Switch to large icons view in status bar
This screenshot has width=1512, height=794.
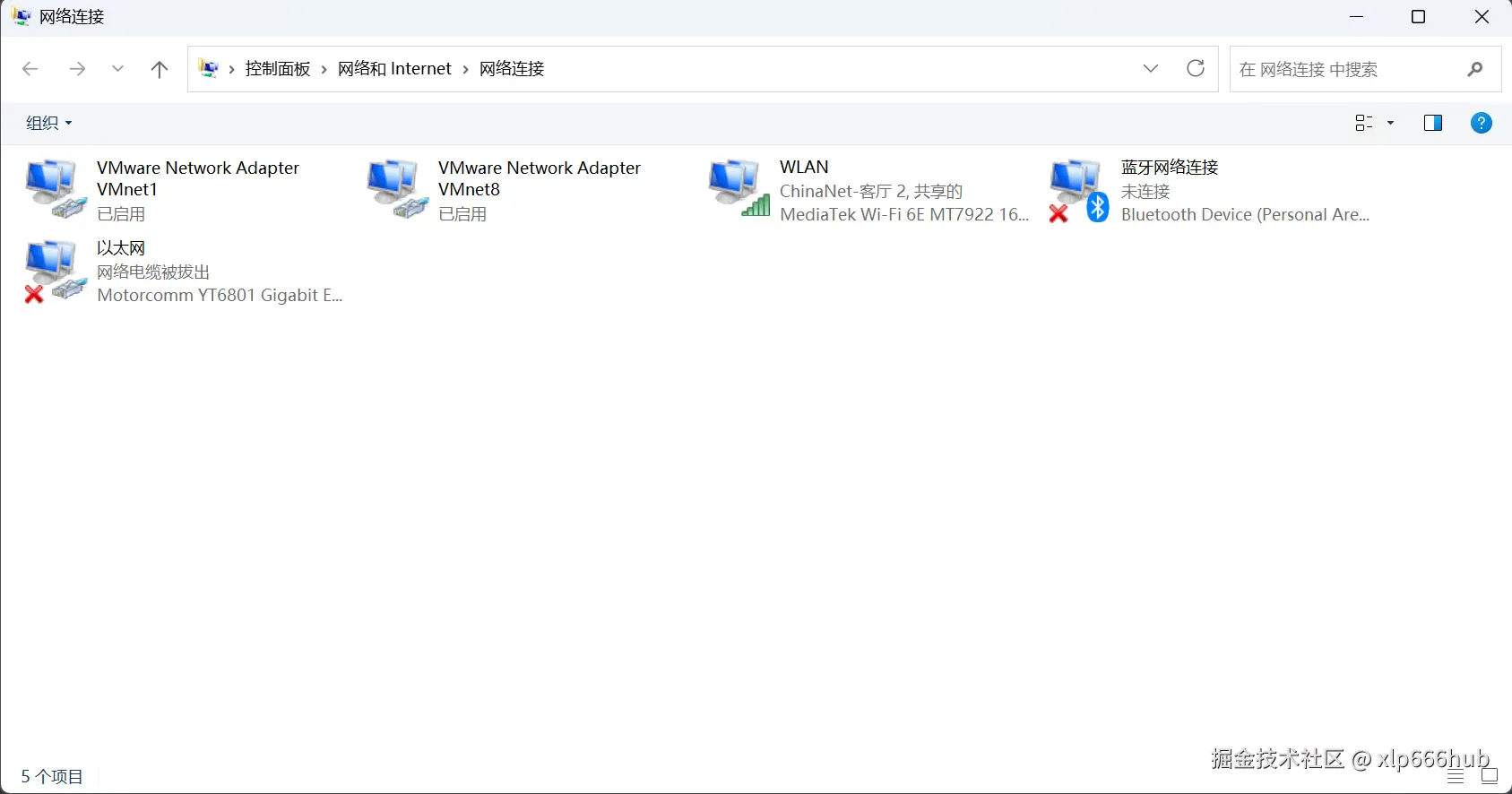pyautogui.click(x=1490, y=776)
